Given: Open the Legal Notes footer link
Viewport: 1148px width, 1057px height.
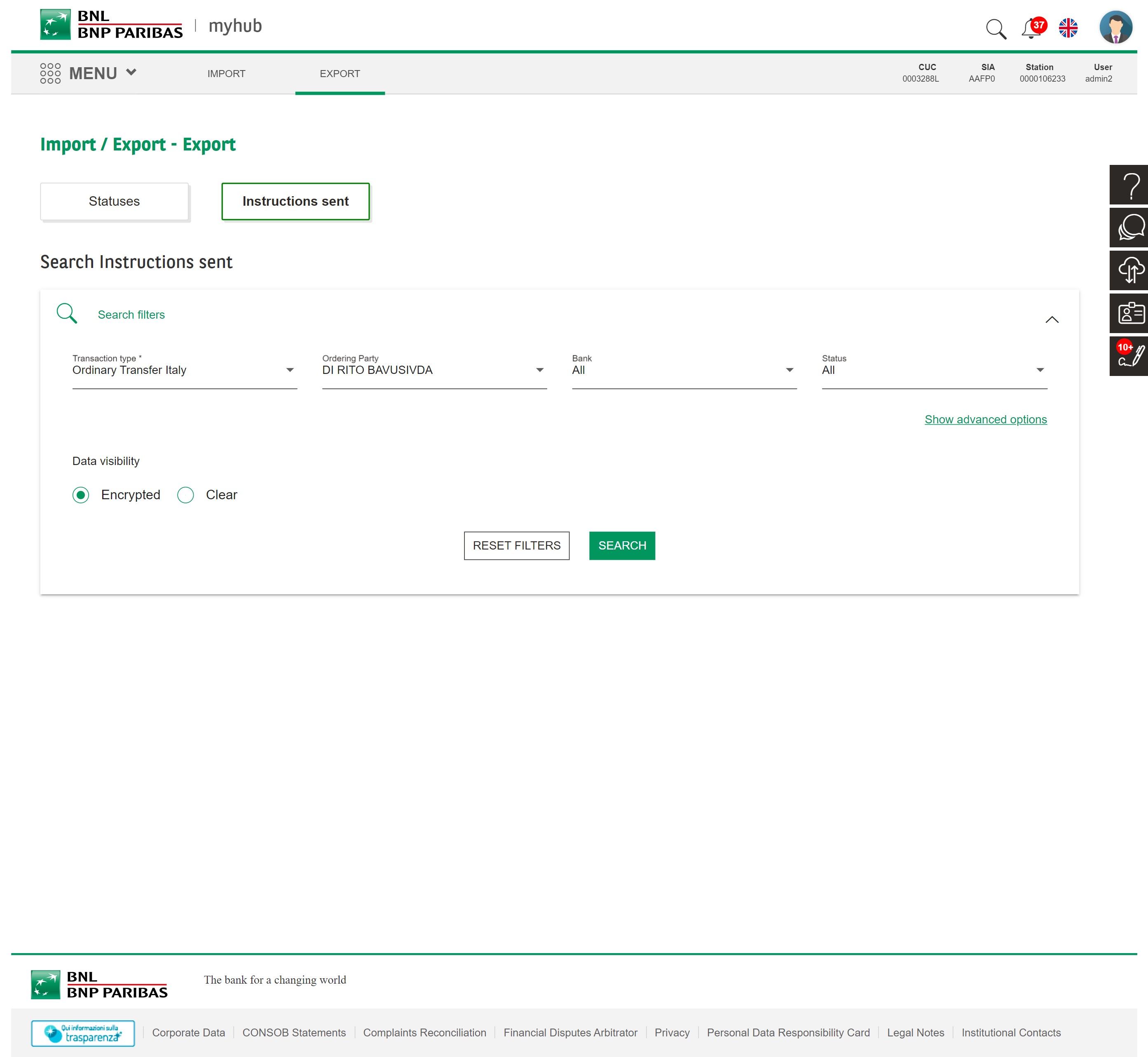Looking at the screenshot, I should tap(915, 1032).
